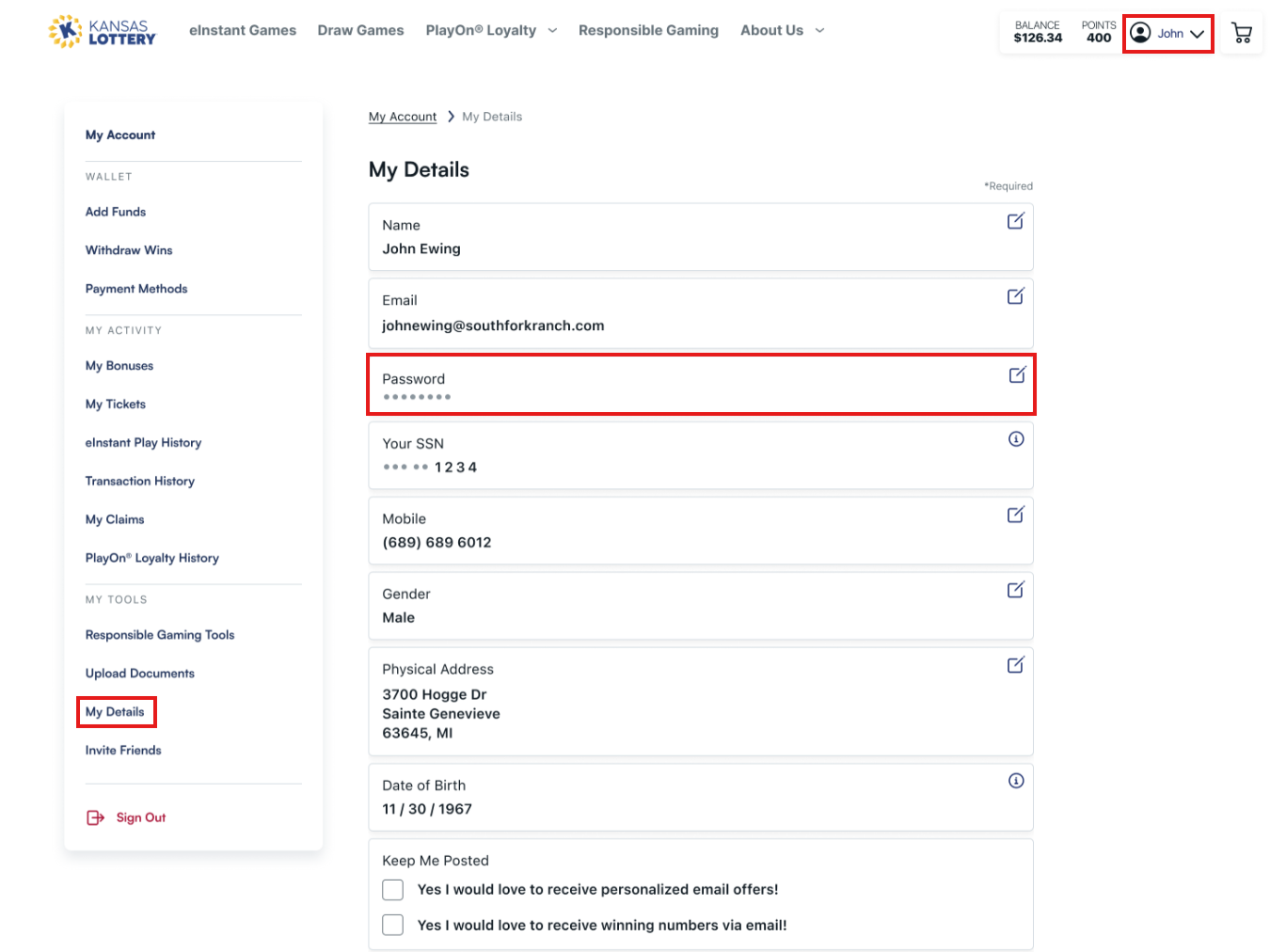Open eInstant Play History
The width and height of the screenshot is (1286, 952).
[143, 442]
